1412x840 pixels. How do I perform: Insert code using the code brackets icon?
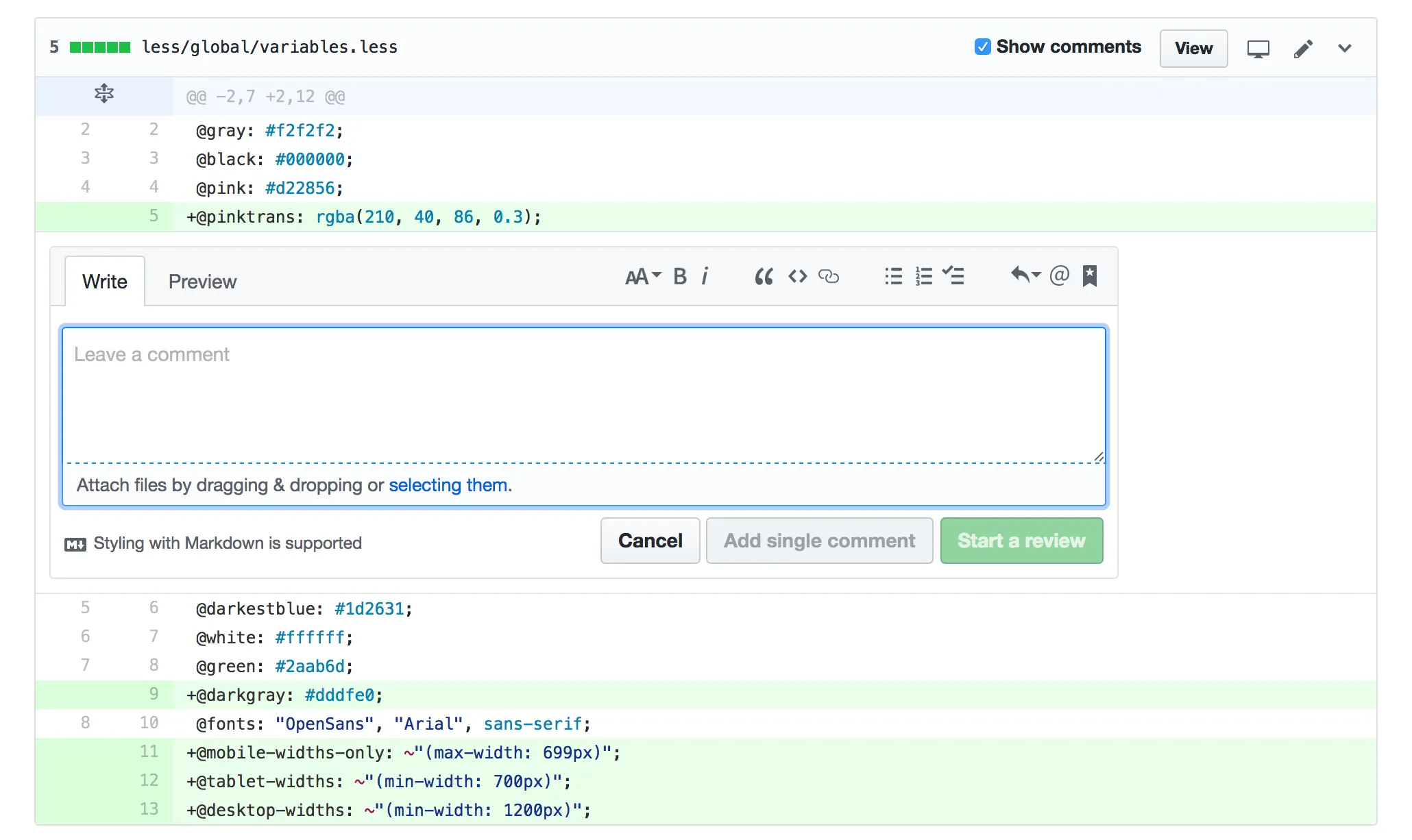coord(797,276)
